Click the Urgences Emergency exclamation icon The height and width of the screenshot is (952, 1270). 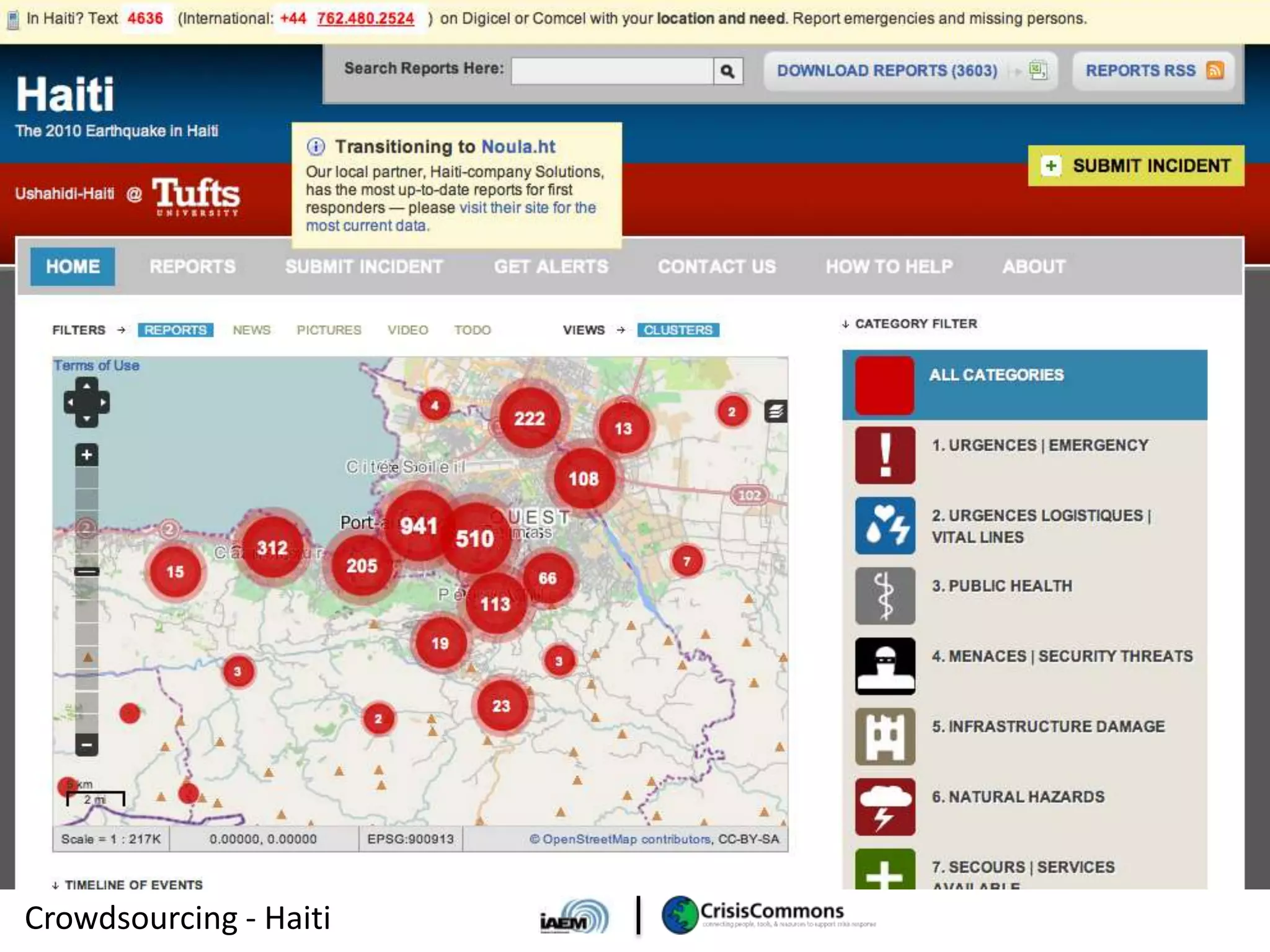click(885, 456)
